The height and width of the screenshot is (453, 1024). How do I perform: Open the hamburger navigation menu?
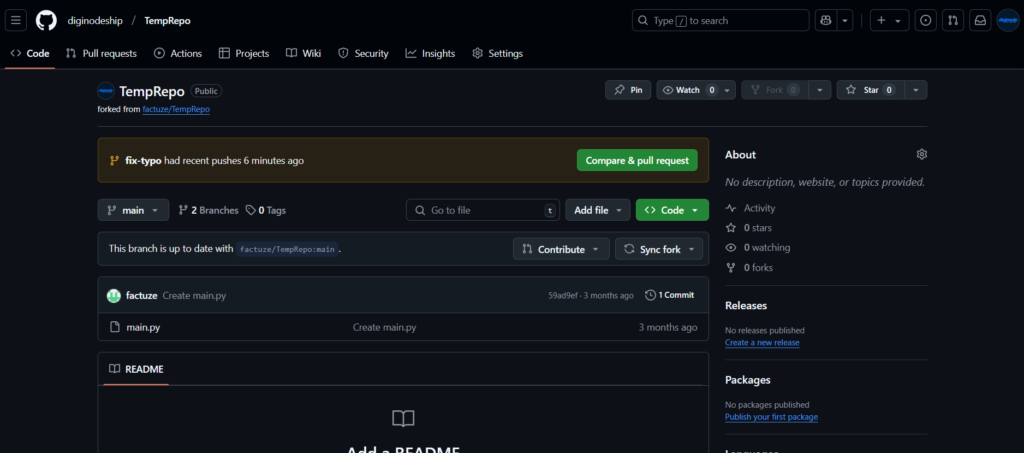(17, 20)
